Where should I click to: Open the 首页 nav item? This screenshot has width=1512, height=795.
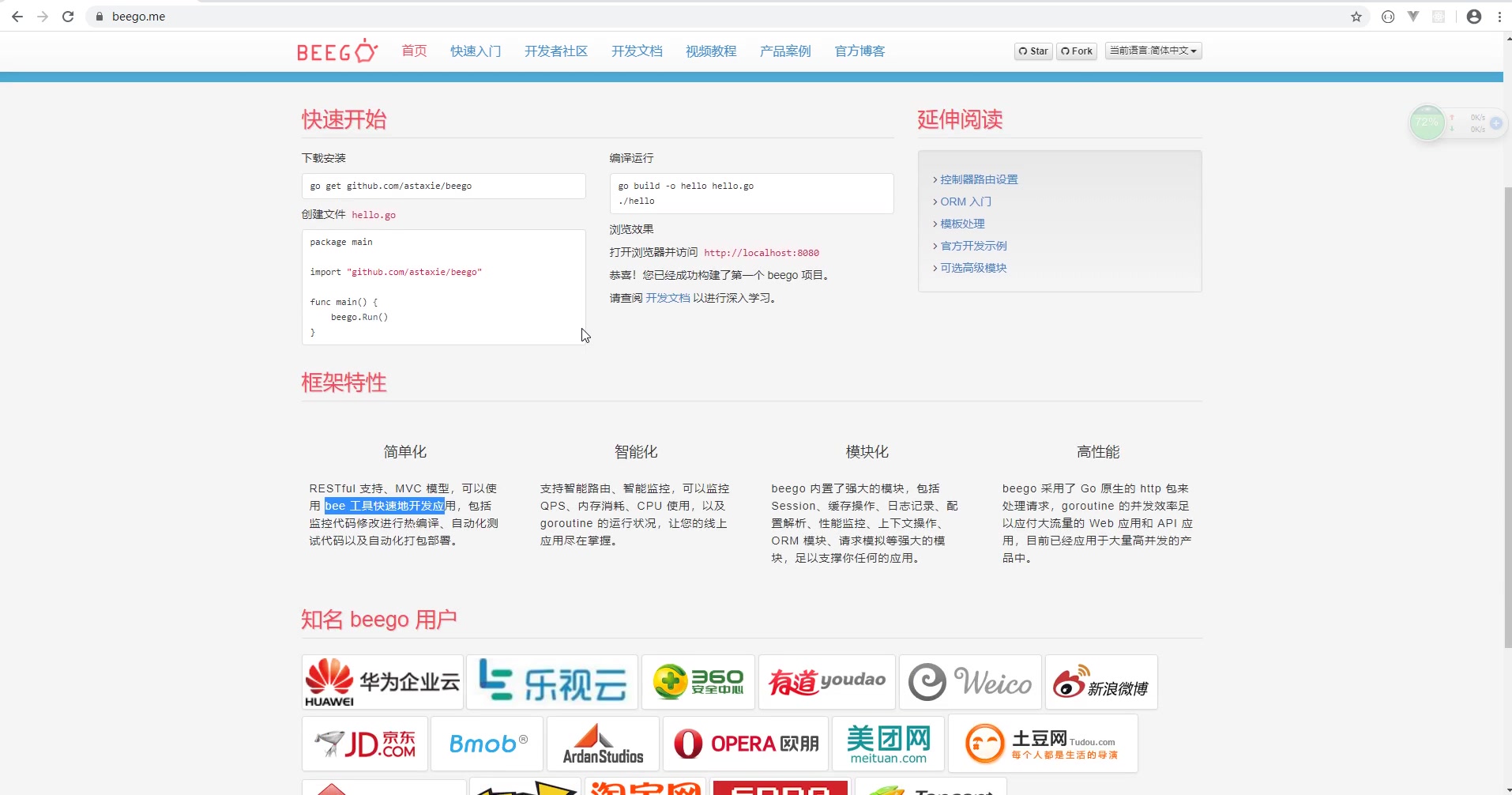coord(414,51)
